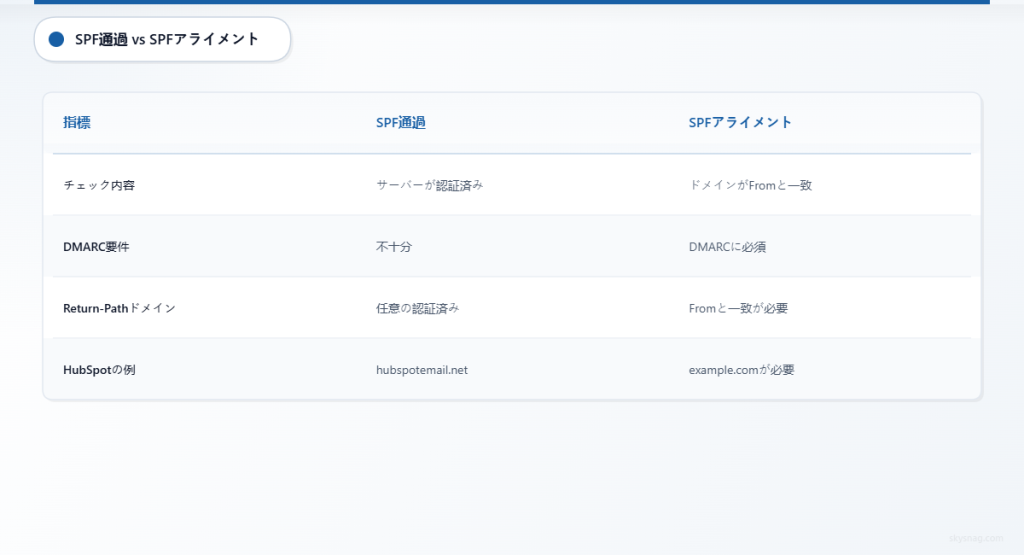This screenshot has width=1024, height=555.
Task: Click the 'HubSpotの例' row label
Action: [99, 370]
